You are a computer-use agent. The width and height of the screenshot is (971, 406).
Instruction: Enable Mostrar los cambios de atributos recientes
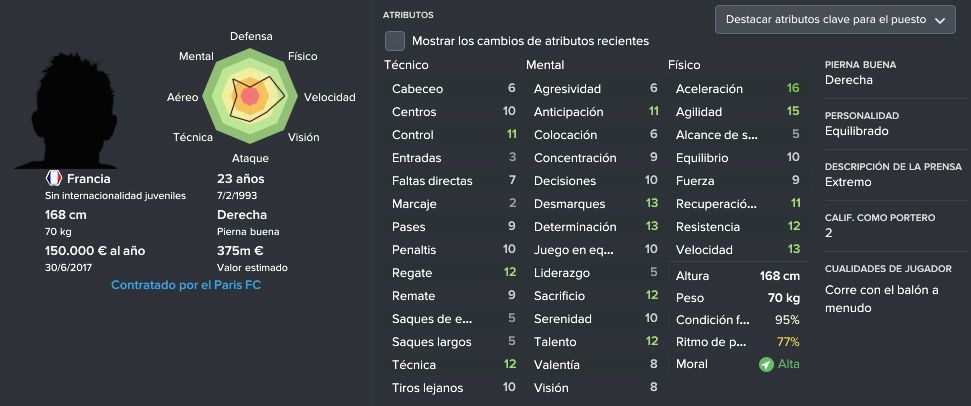click(394, 41)
